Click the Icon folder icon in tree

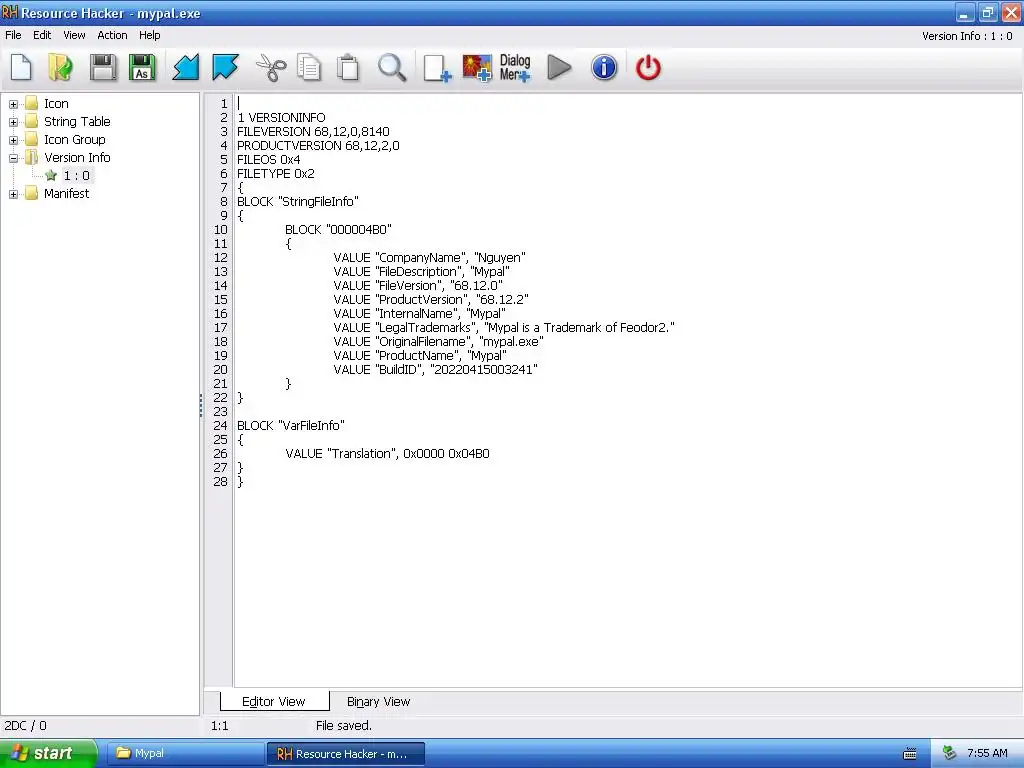coord(31,103)
